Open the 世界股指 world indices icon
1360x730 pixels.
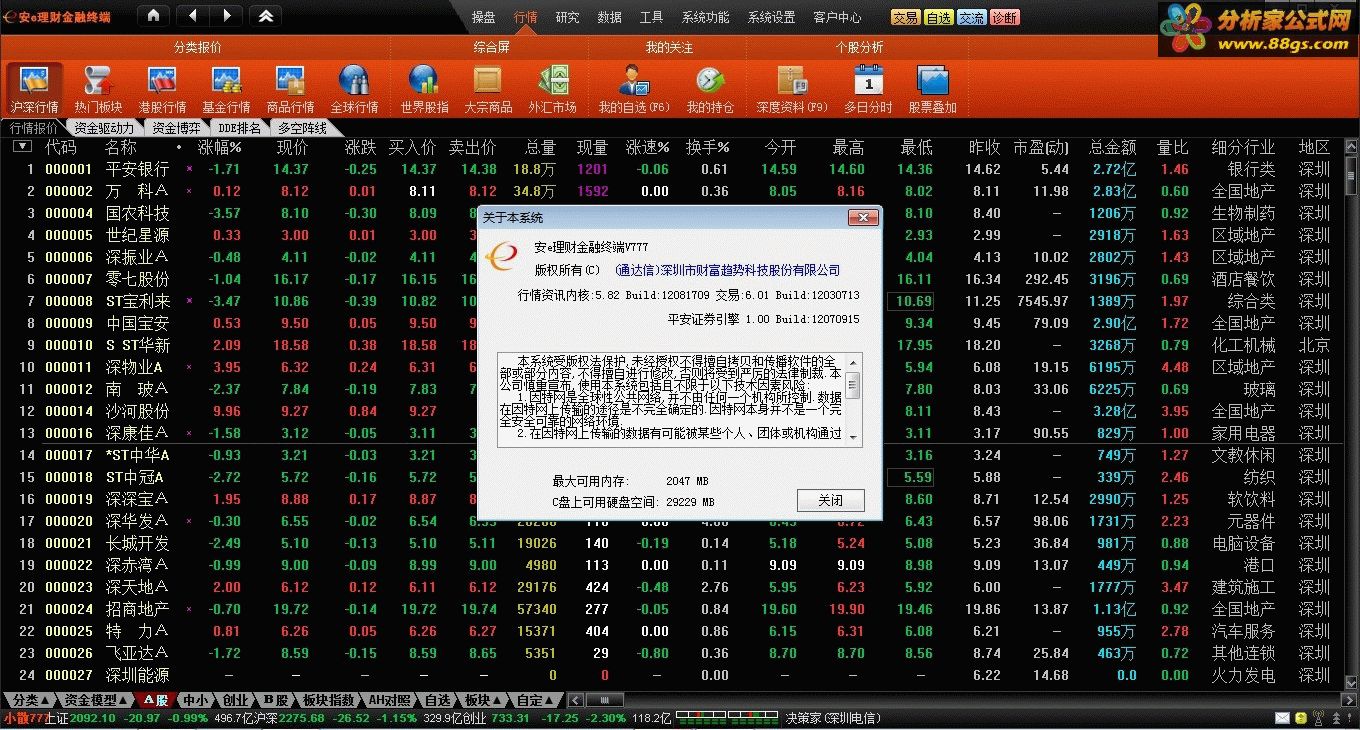coord(424,89)
